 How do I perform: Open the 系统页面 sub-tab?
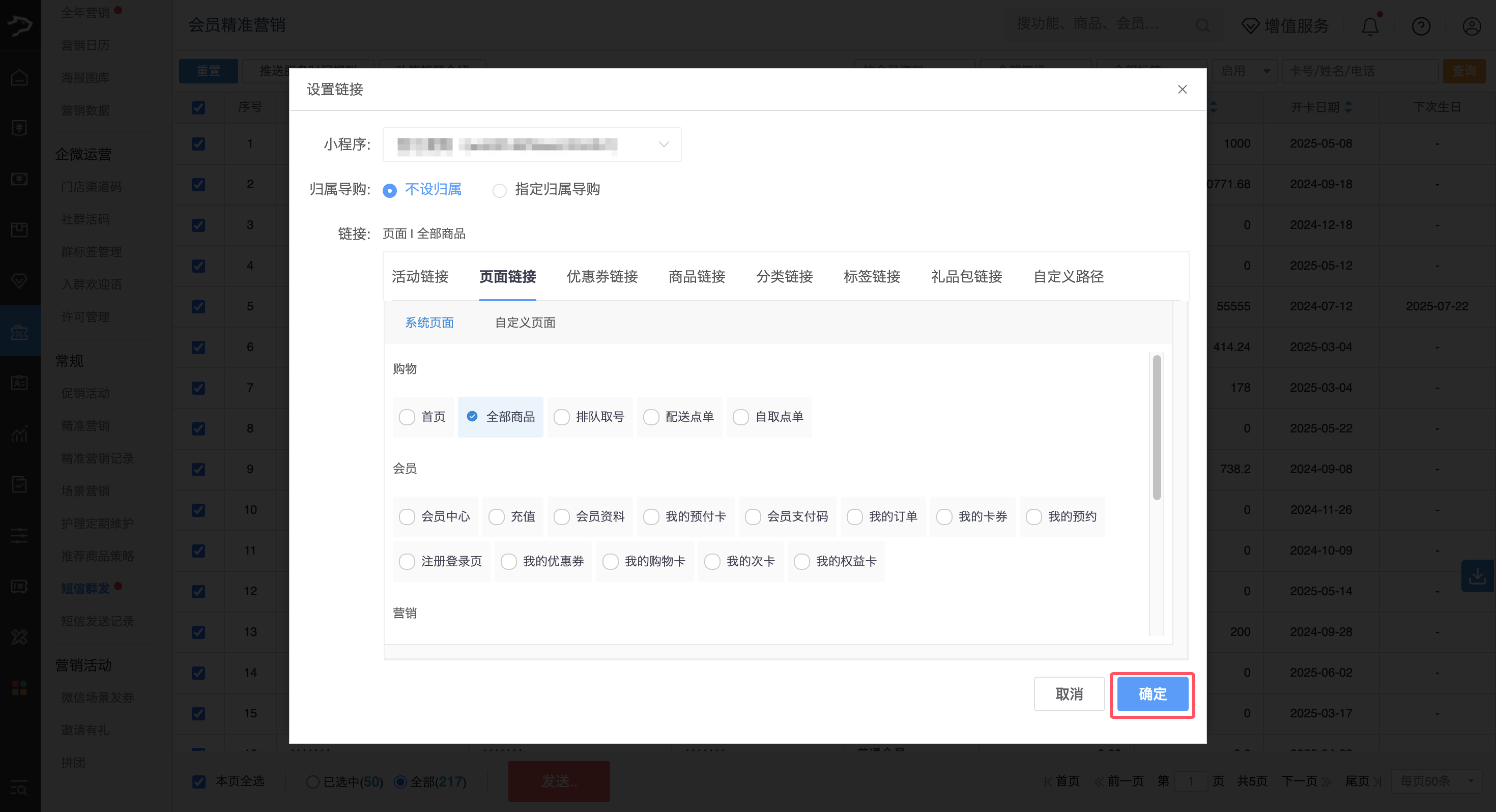(429, 323)
